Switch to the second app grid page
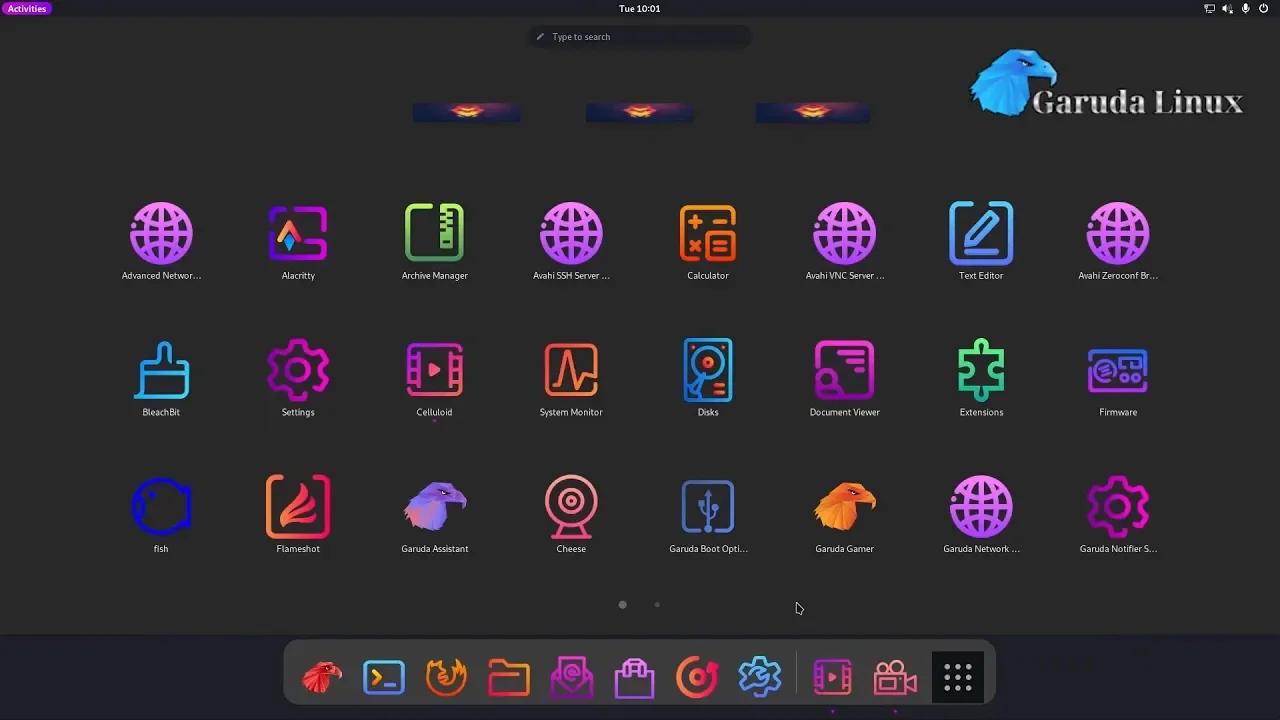1280x720 pixels. (x=657, y=605)
